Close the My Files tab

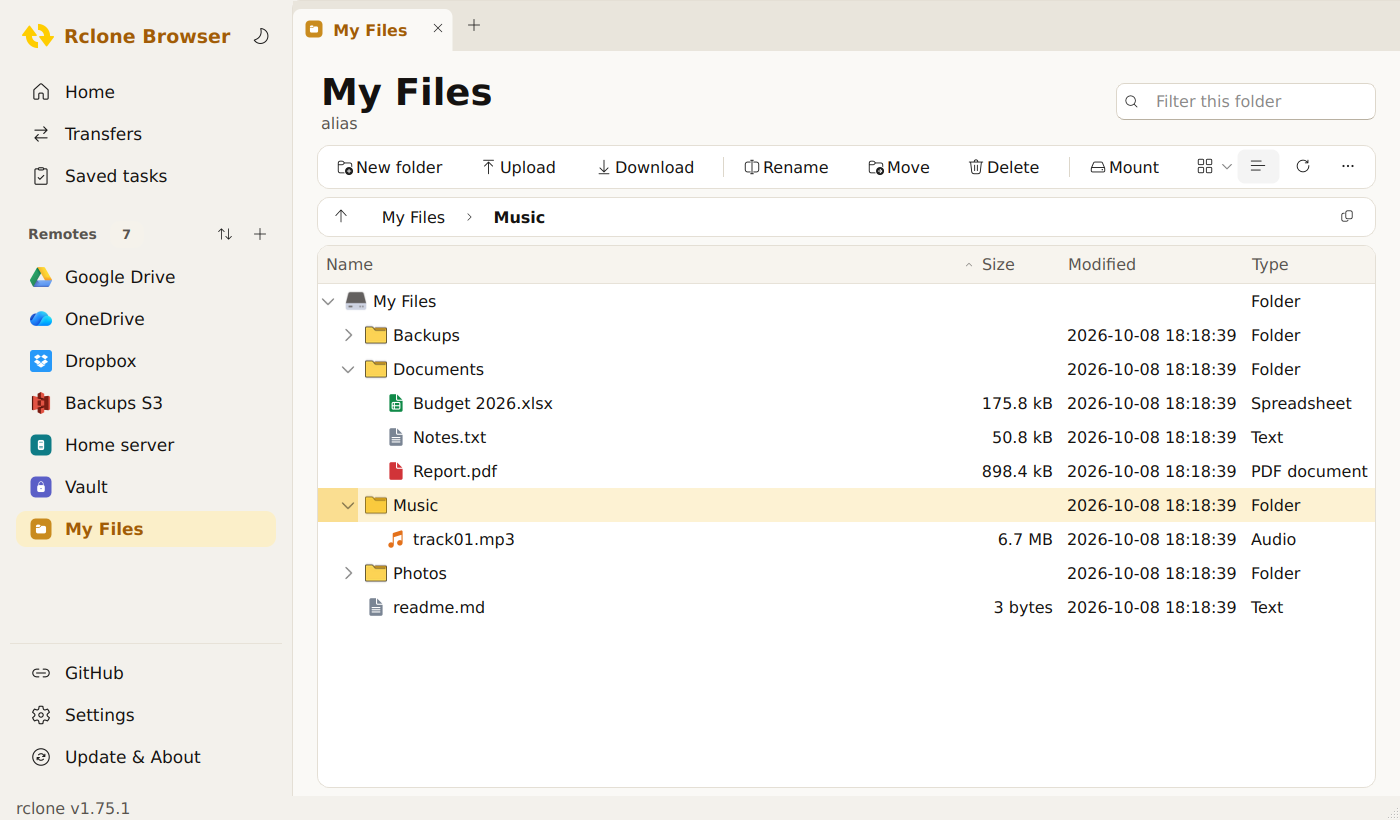(438, 29)
